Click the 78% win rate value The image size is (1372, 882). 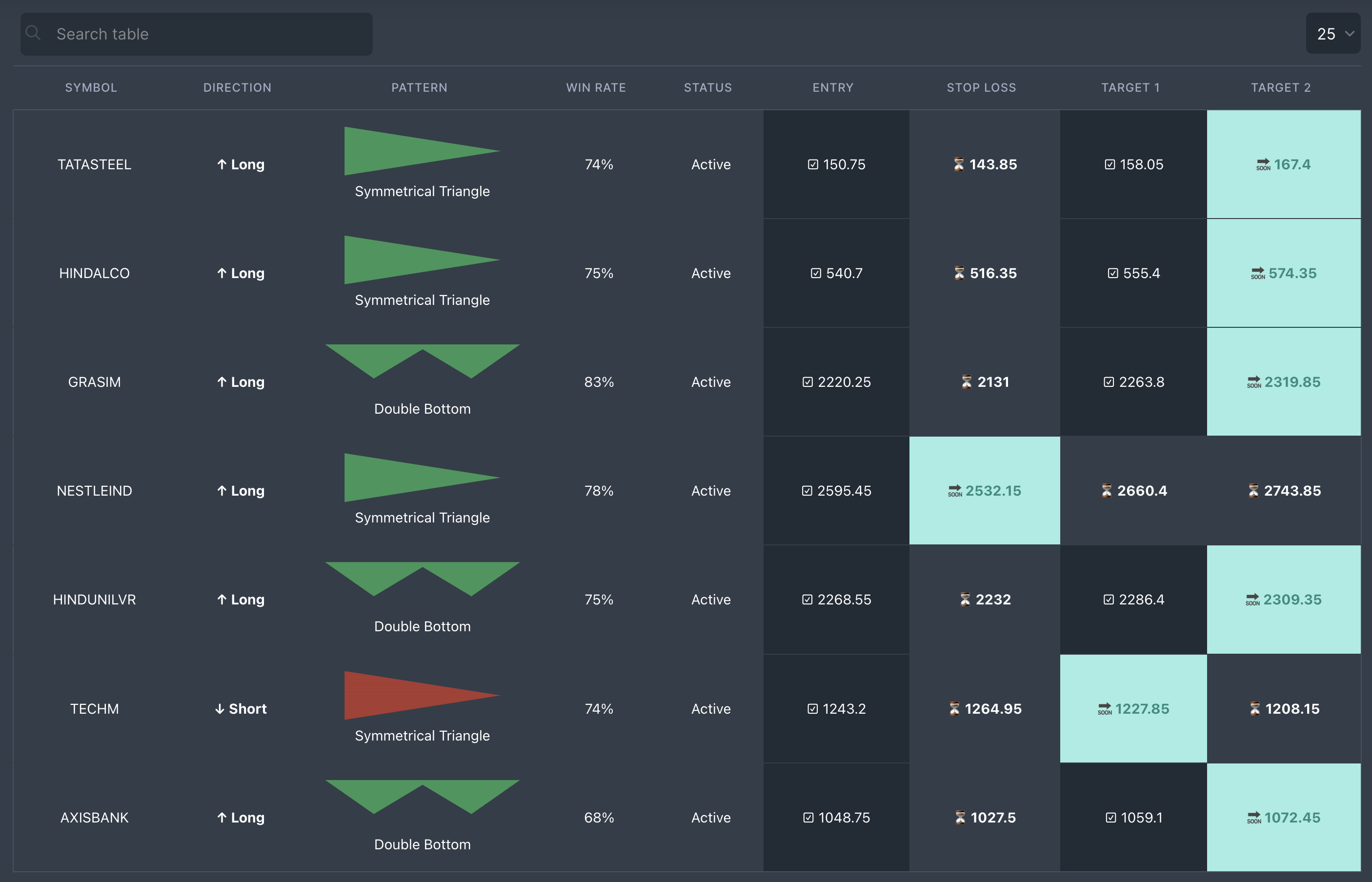pos(599,491)
